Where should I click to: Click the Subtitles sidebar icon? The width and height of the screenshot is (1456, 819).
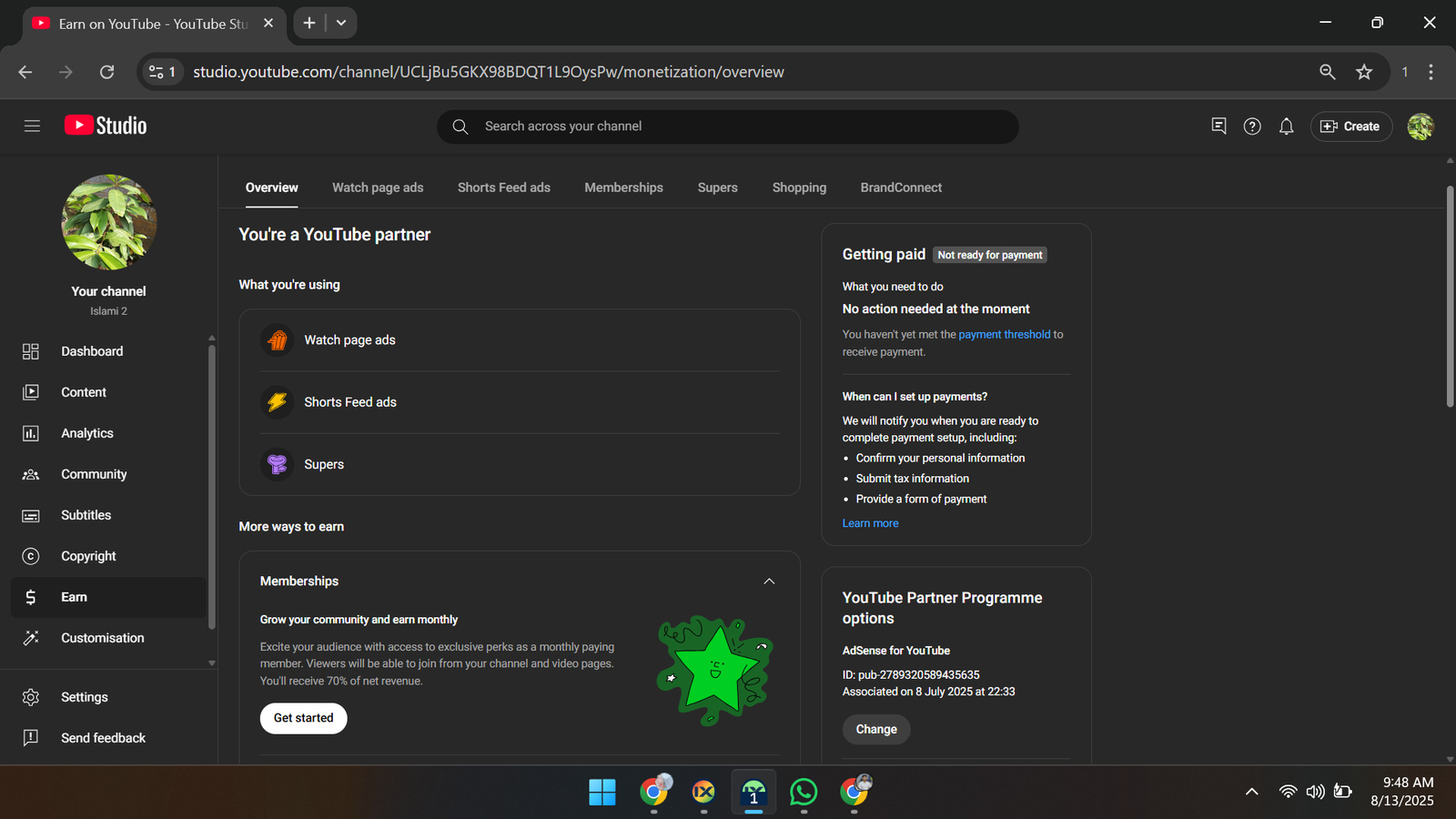pyautogui.click(x=31, y=515)
